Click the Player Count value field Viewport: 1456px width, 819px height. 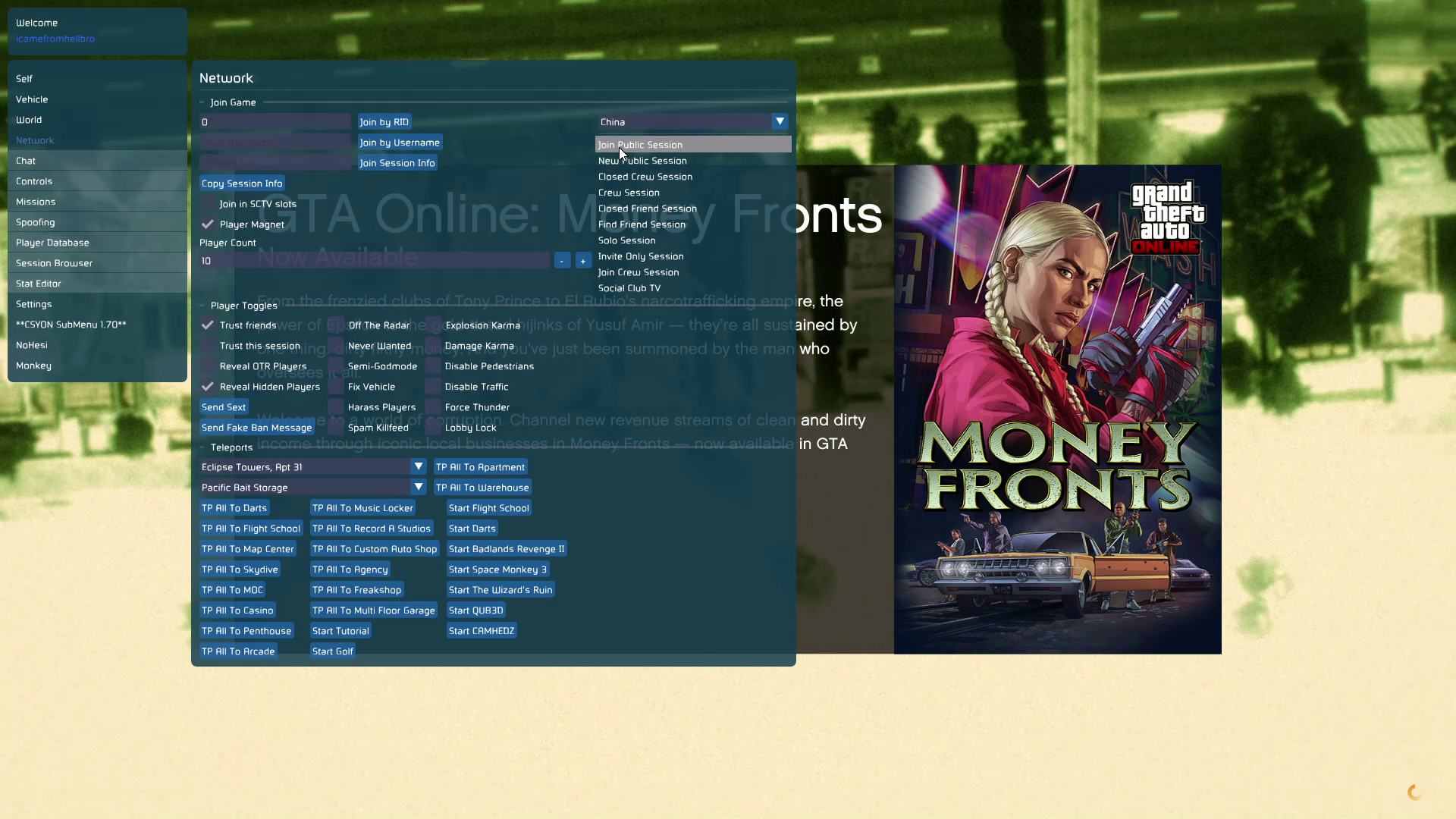375,261
